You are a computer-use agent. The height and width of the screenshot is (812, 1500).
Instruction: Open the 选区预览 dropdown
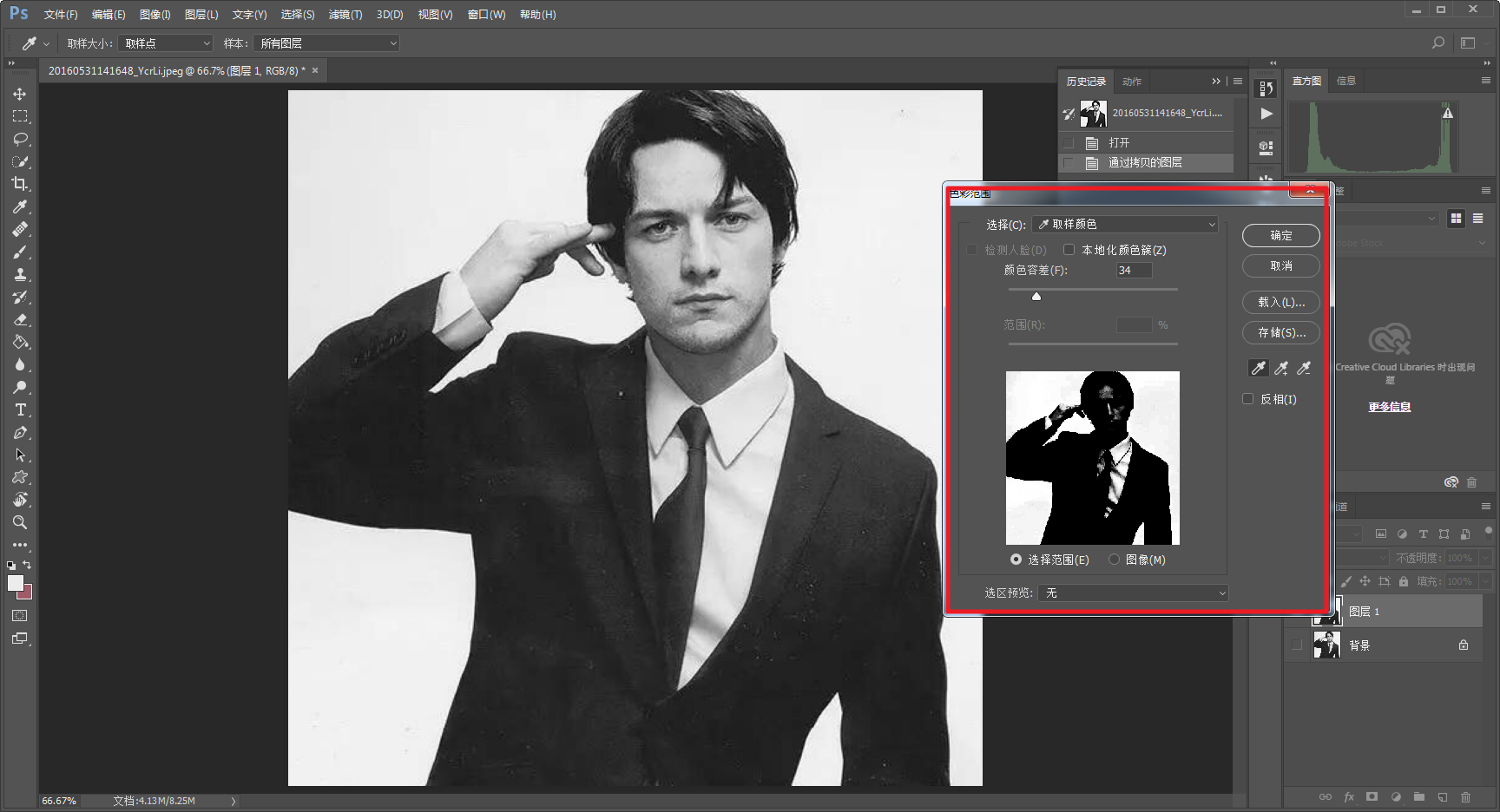coord(1134,593)
